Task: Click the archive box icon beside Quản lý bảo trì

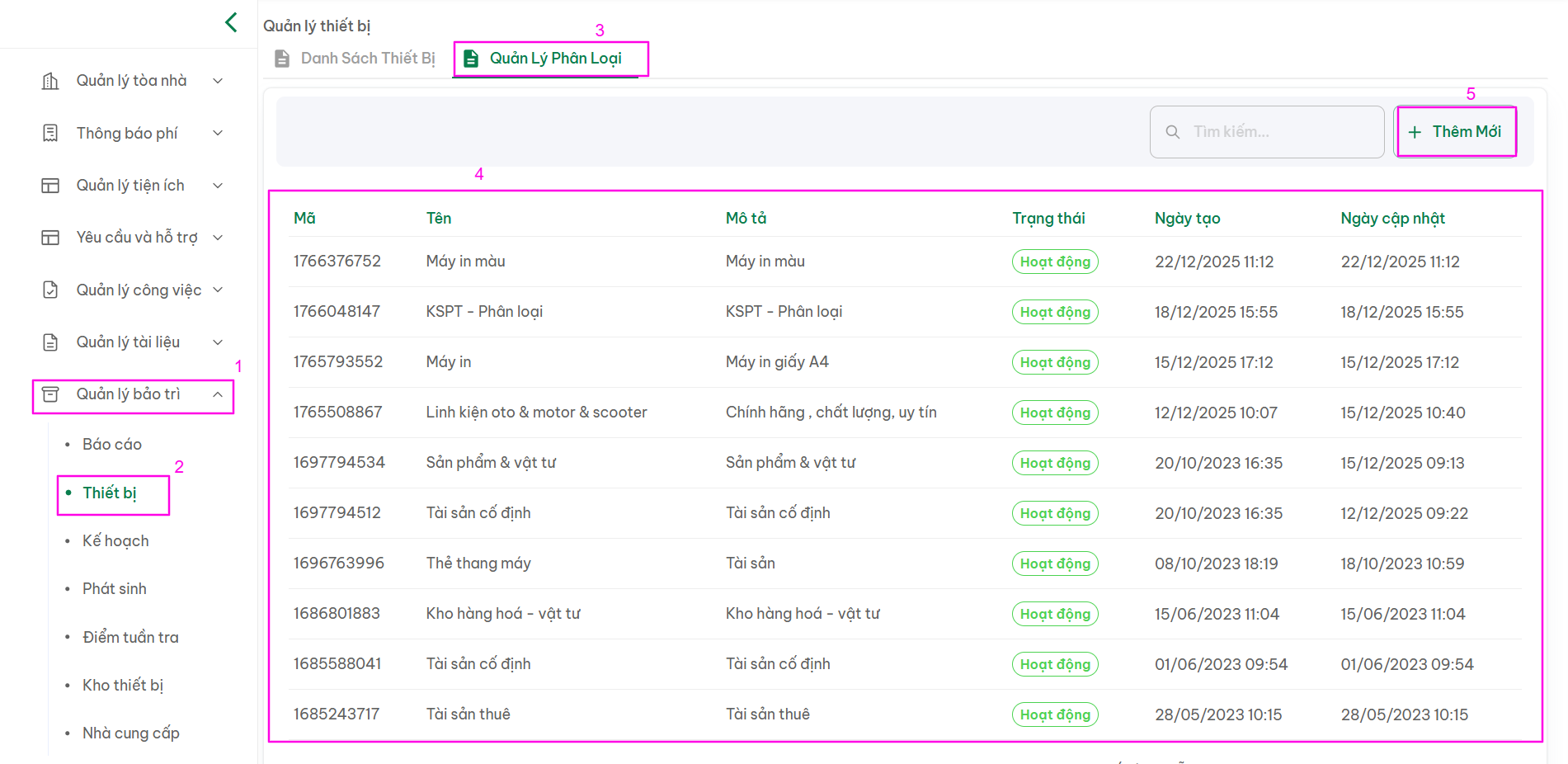Action: [50, 394]
